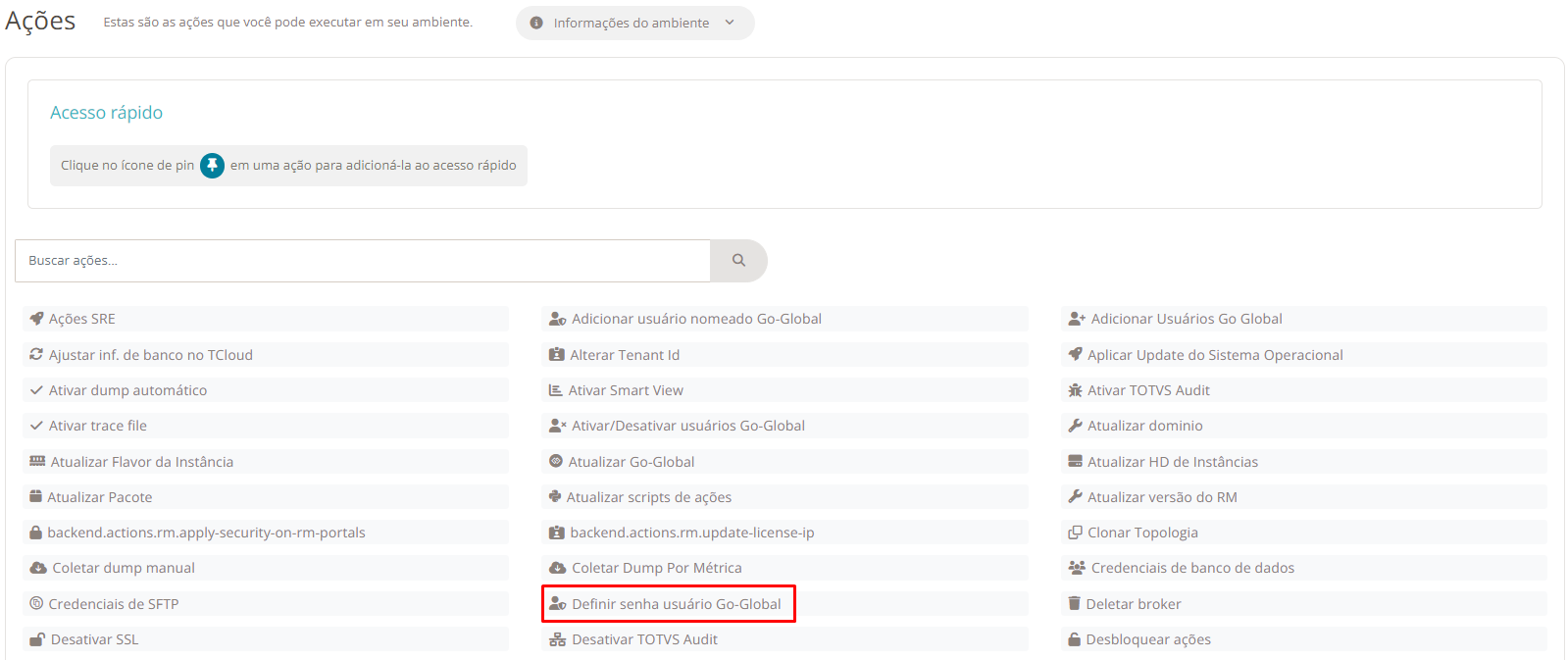The height and width of the screenshot is (660, 1568).
Task: Open Credenciais de banco de dados action
Action: [x=1303, y=568]
